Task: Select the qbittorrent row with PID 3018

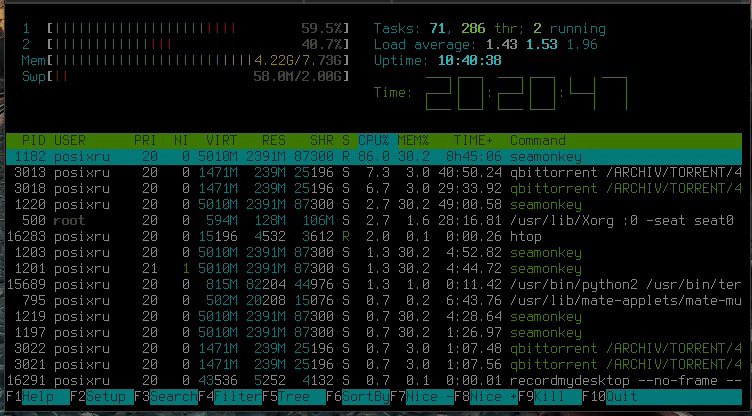Action: [374, 189]
